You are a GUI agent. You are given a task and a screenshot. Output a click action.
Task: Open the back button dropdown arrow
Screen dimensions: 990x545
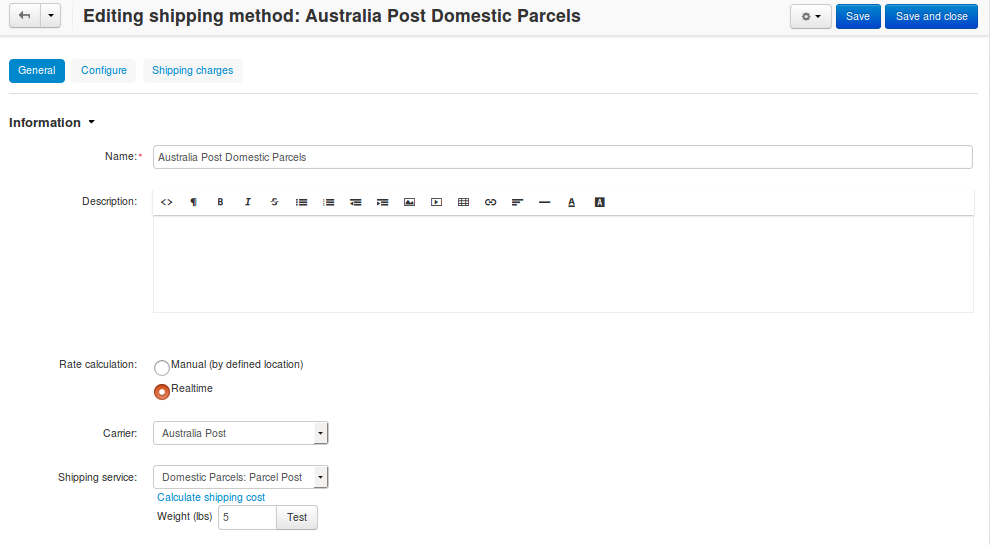coord(51,16)
